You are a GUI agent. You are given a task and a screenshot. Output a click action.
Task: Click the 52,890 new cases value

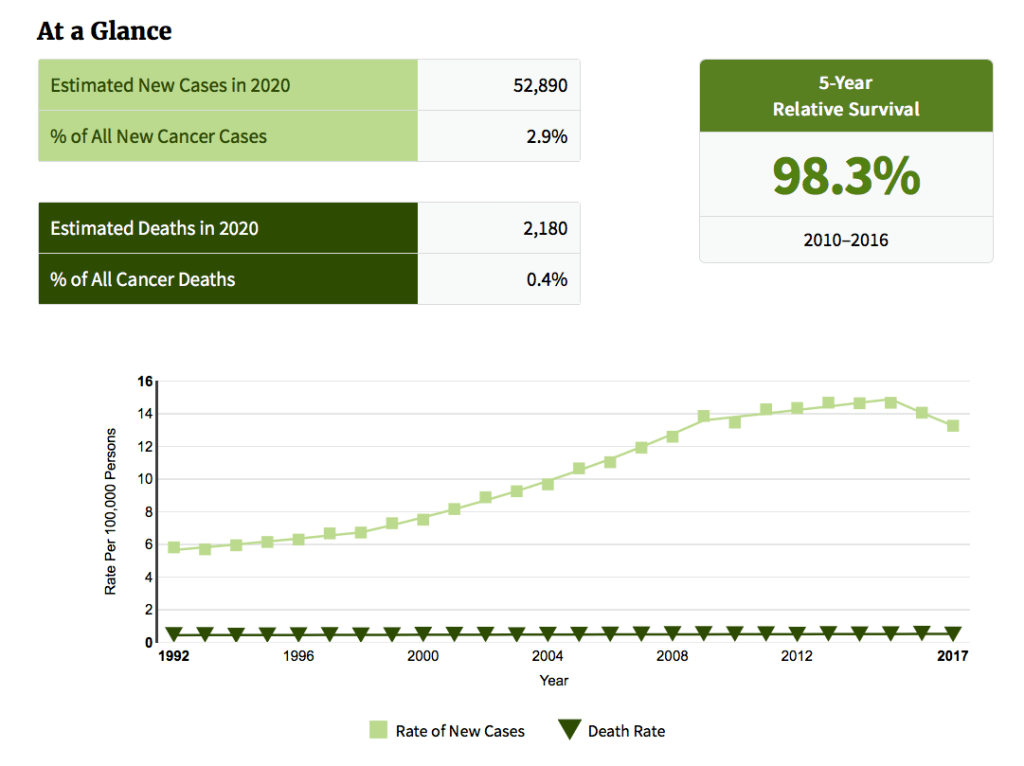[539, 85]
